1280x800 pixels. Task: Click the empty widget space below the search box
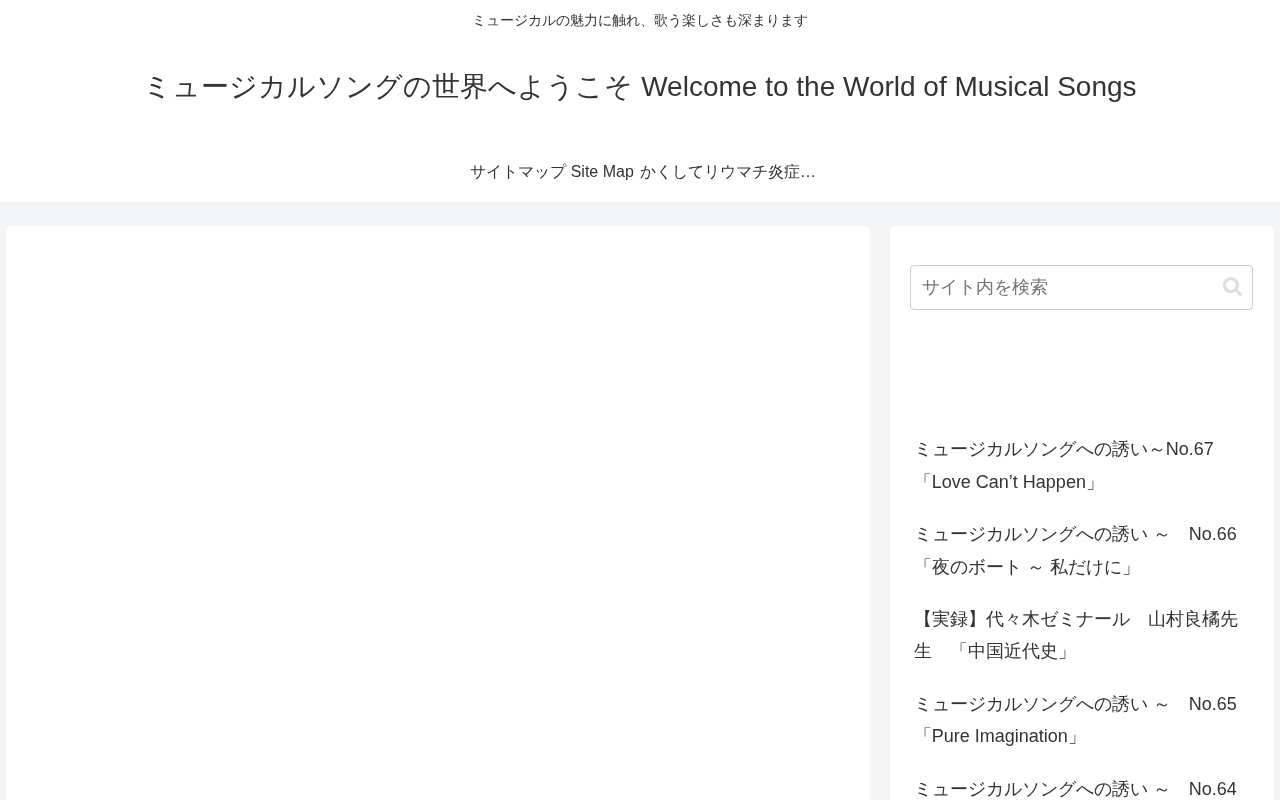[x=1081, y=370]
